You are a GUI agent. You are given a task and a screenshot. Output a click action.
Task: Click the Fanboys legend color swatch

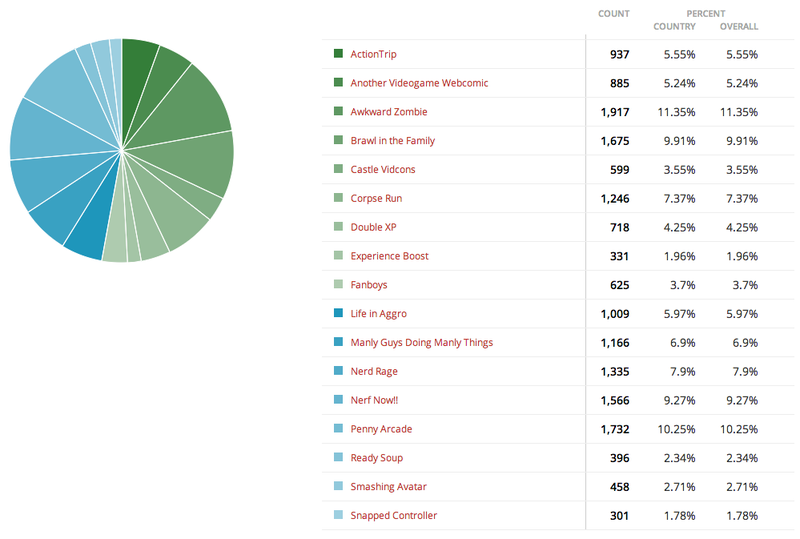(x=338, y=284)
